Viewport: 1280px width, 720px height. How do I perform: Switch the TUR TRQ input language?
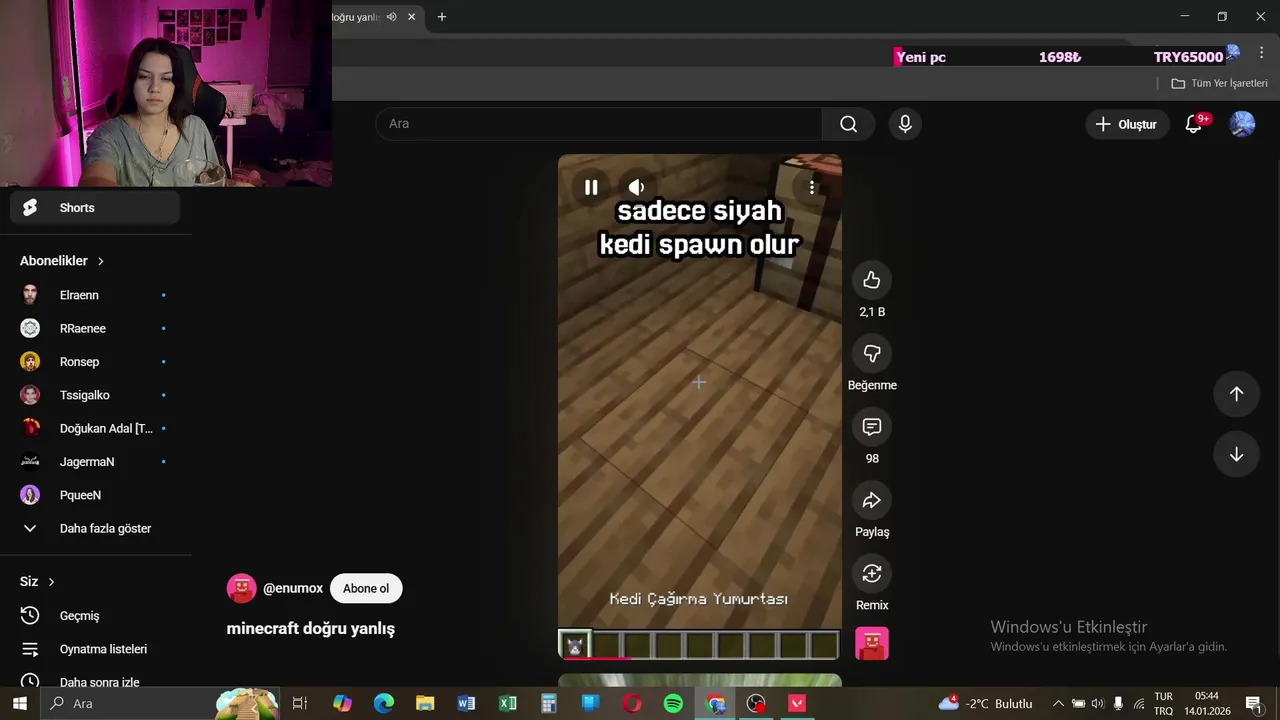click(x=1164, y=703)
